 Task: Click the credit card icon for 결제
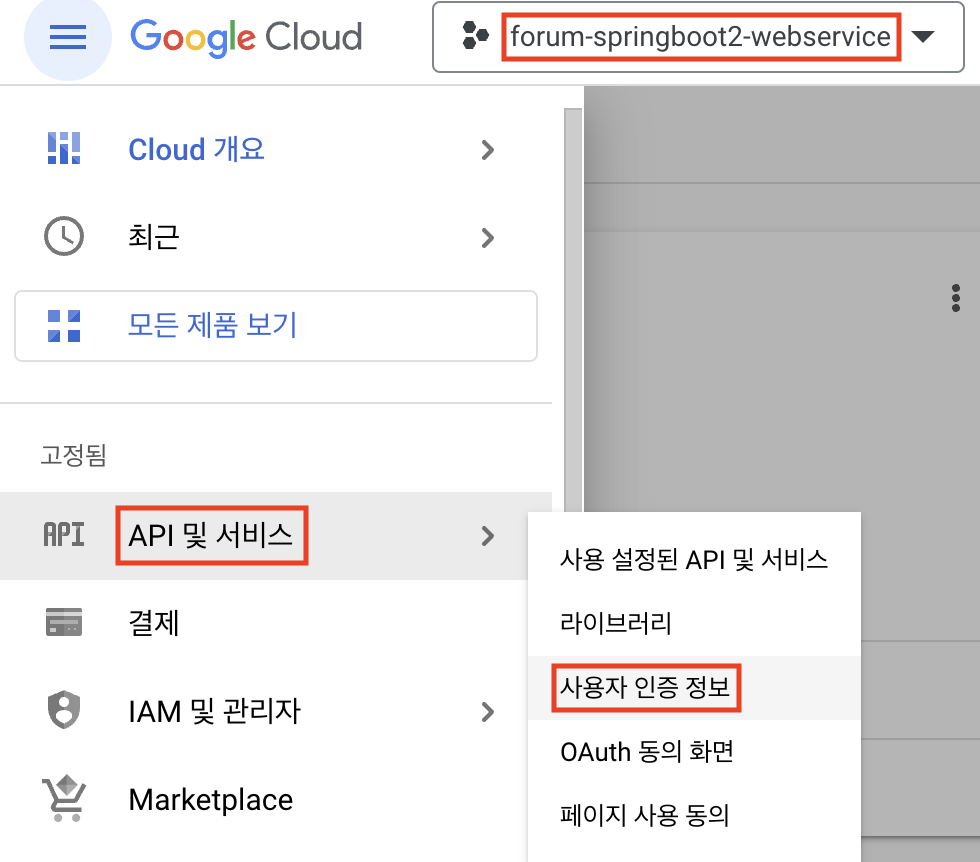coord(64,622)
